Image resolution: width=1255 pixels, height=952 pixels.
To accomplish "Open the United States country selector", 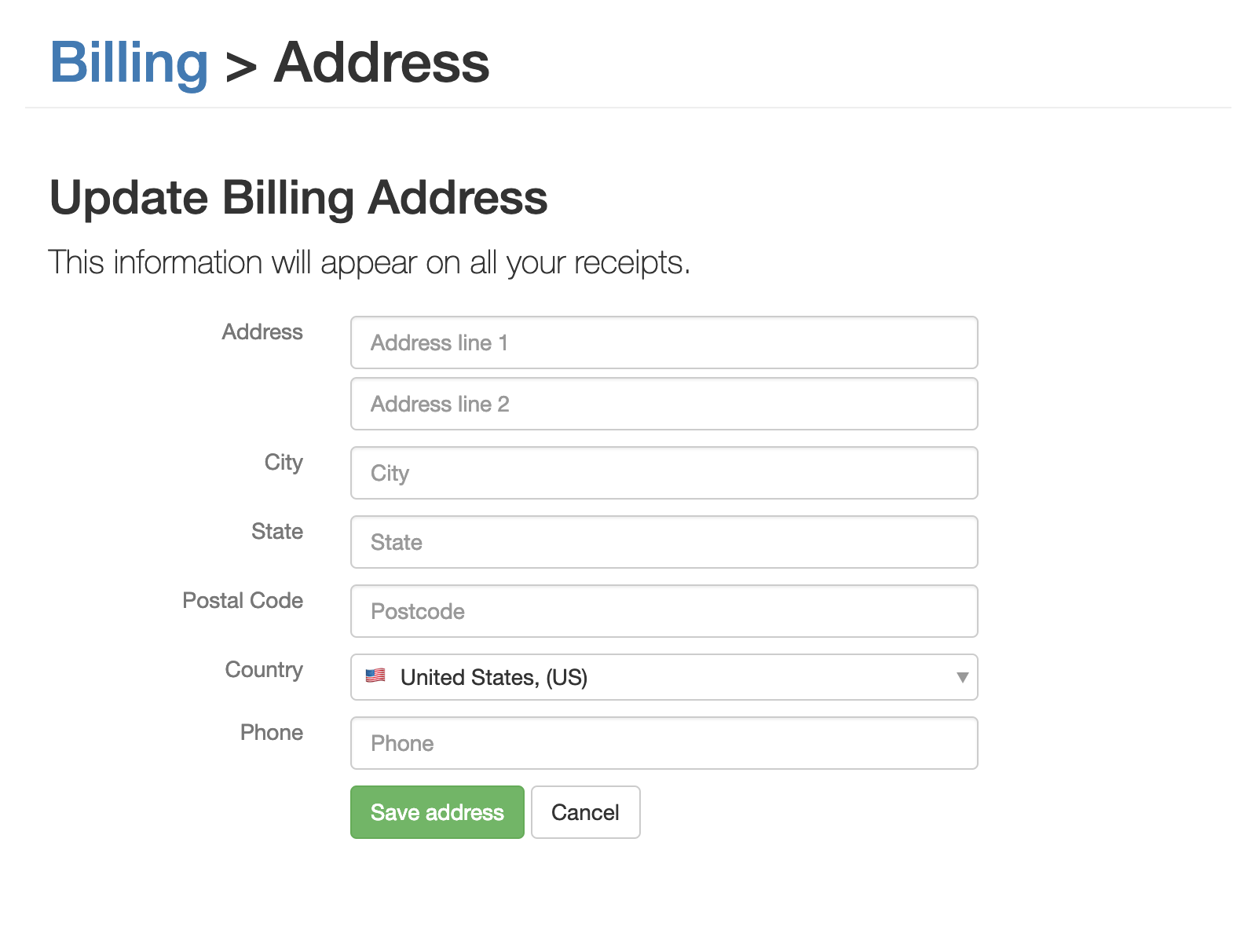I will point(664,677).
